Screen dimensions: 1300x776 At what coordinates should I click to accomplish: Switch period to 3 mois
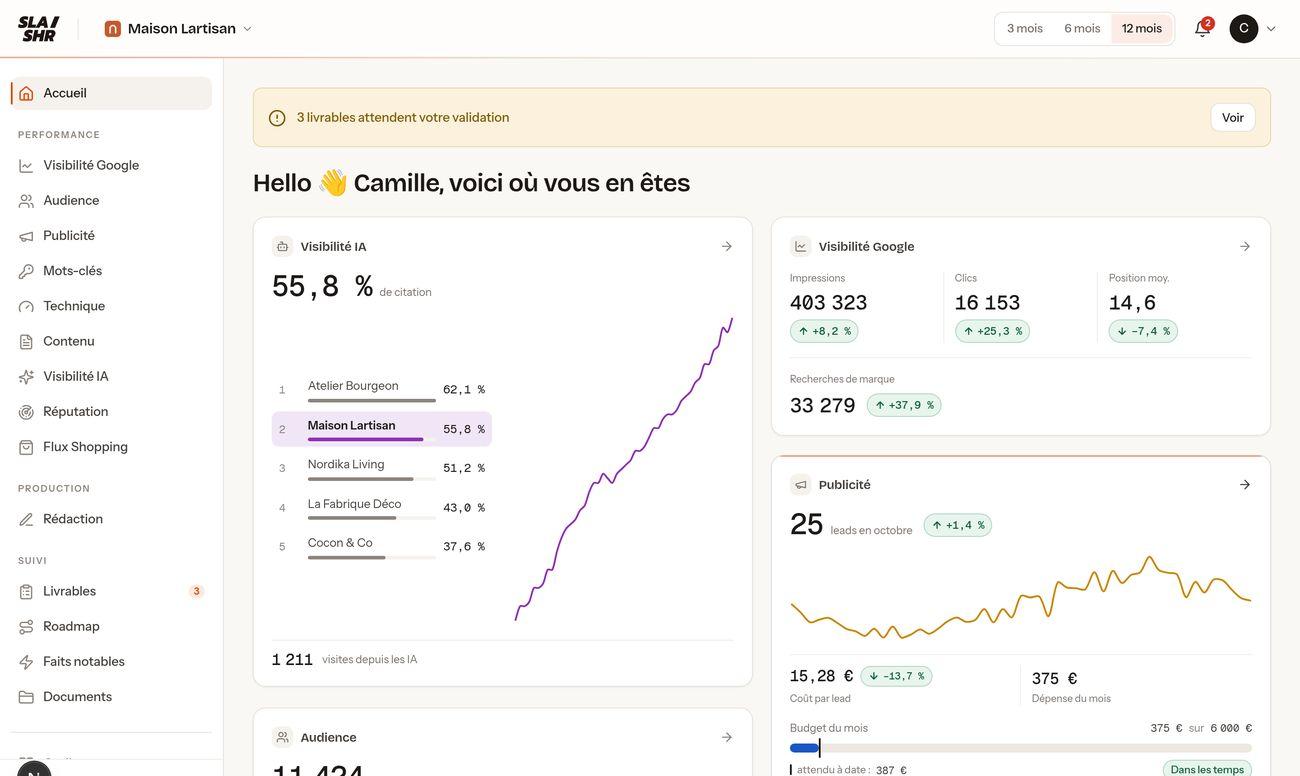(x=1025, y=28)
